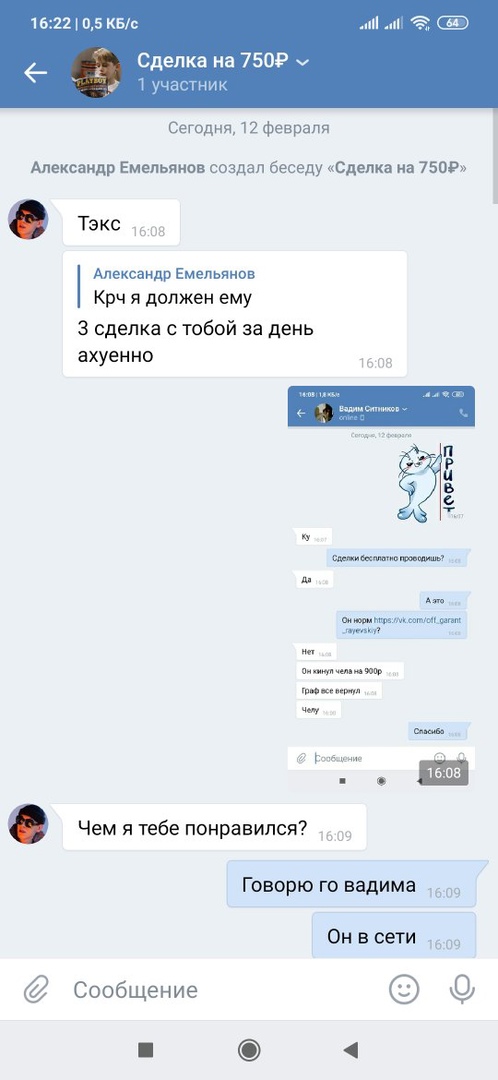Open quoted author Александр Емельянов name
This screenshot has height=1080, width=498.
pos(174,273)
